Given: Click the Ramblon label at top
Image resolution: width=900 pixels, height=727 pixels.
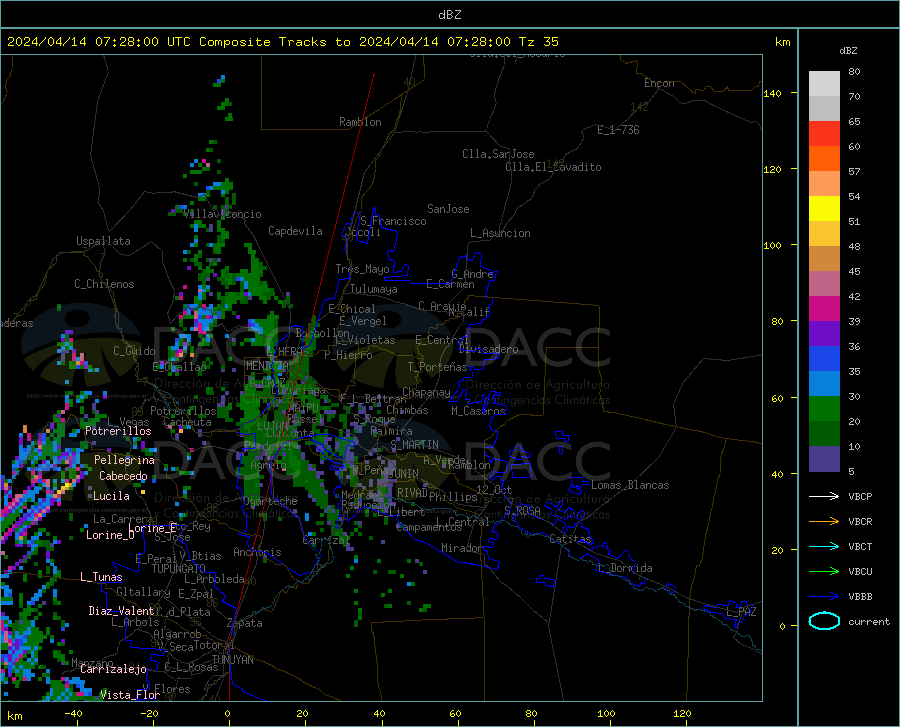Looking at the screenshot, I should pos(360,122).
